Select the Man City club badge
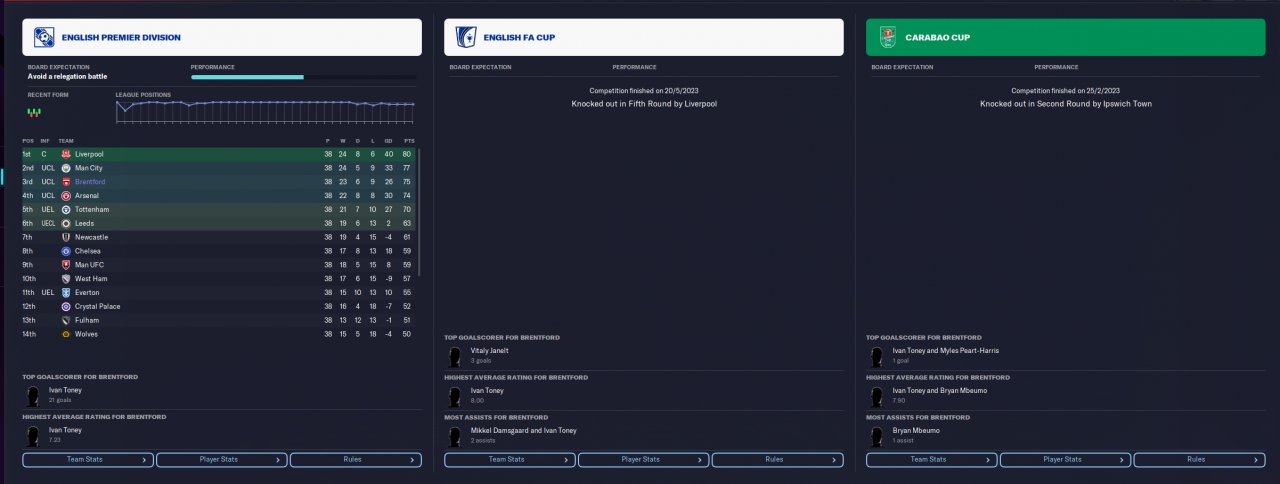Viewport: 1280px width, 484px height. tap(65, 168)
